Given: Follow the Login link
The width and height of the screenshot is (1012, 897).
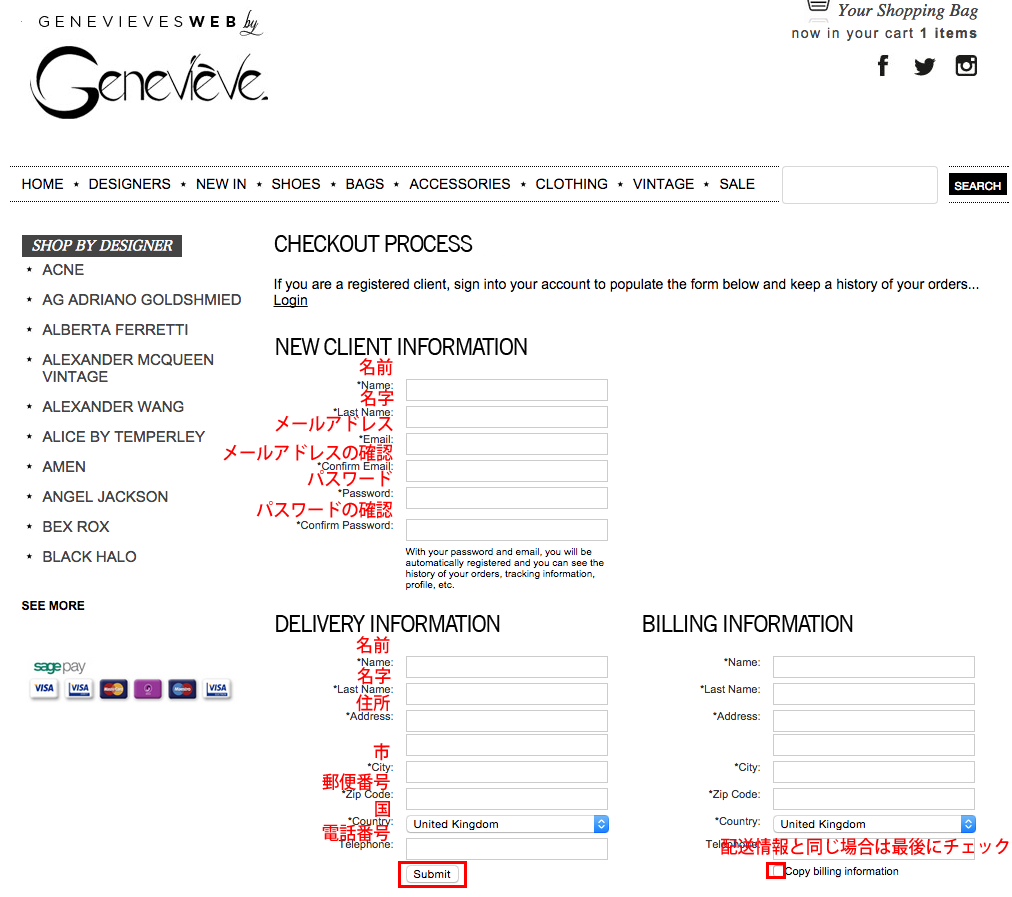Looking at the screenshot, I should (x=290, y=300).
